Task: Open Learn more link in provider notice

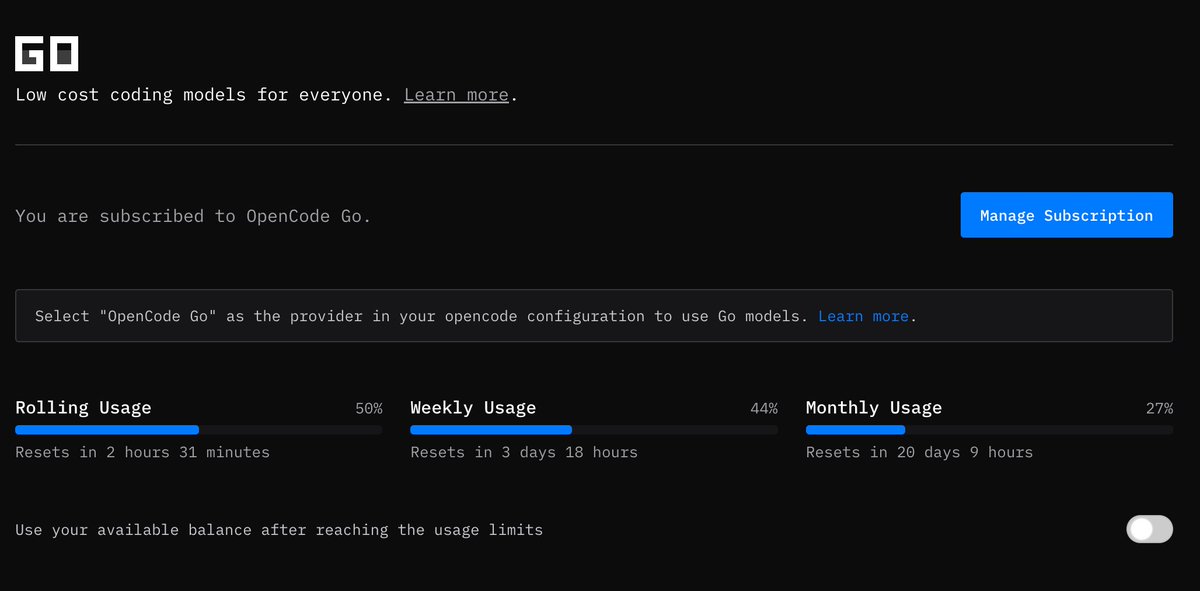Action: pos(863,316)
